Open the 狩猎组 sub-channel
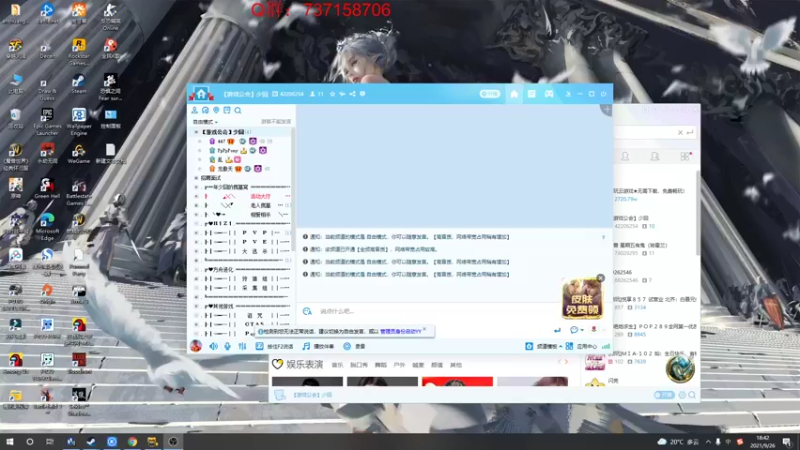800x450 pixels. (254, 279)
